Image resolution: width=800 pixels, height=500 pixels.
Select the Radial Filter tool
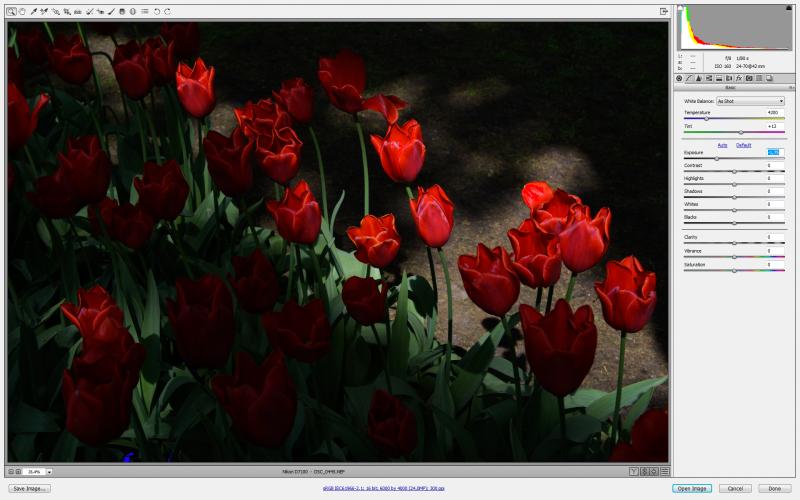(133, 11)
